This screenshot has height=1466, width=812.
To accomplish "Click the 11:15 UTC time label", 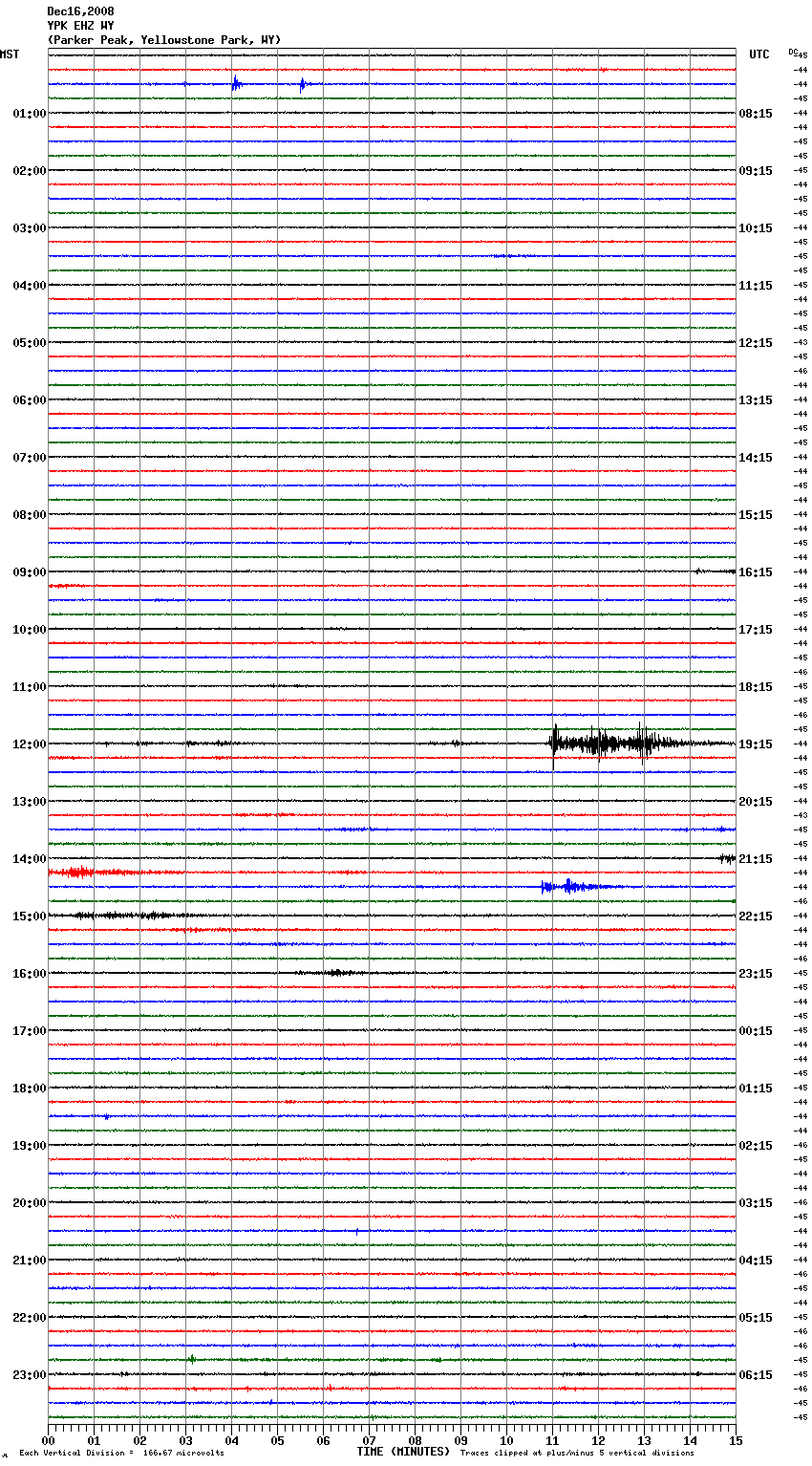I will tap(756, 286).
